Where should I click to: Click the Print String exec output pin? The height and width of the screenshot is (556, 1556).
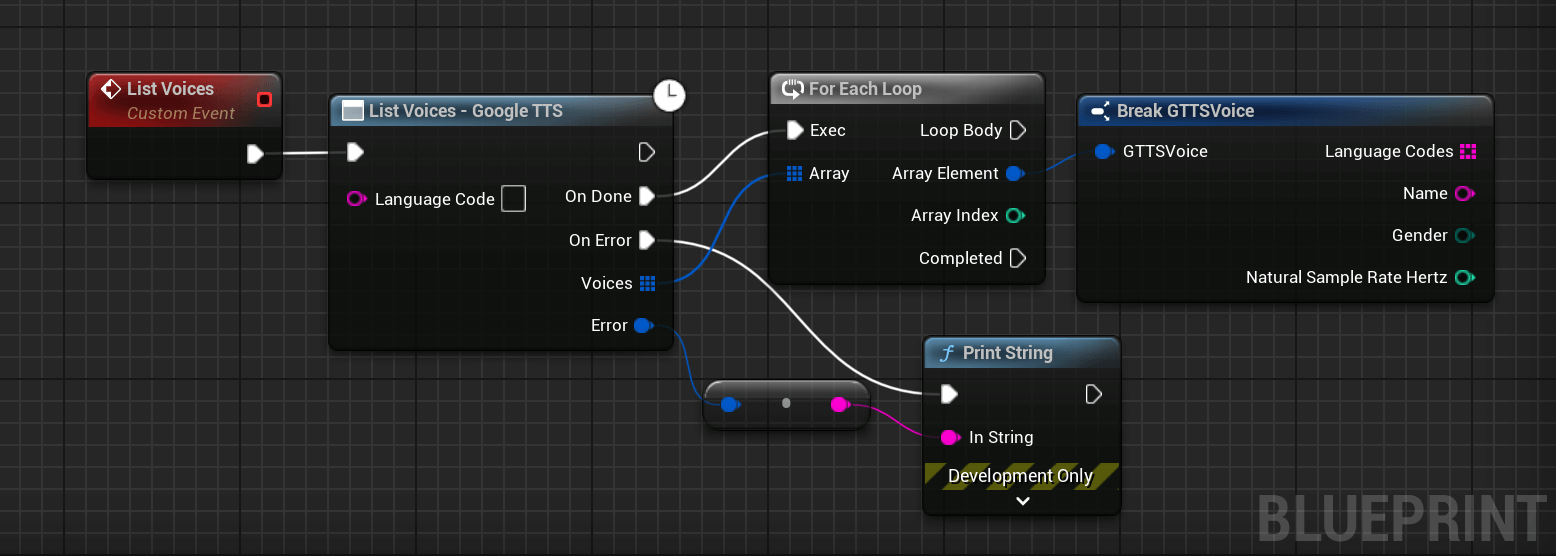click(1094, 394)
